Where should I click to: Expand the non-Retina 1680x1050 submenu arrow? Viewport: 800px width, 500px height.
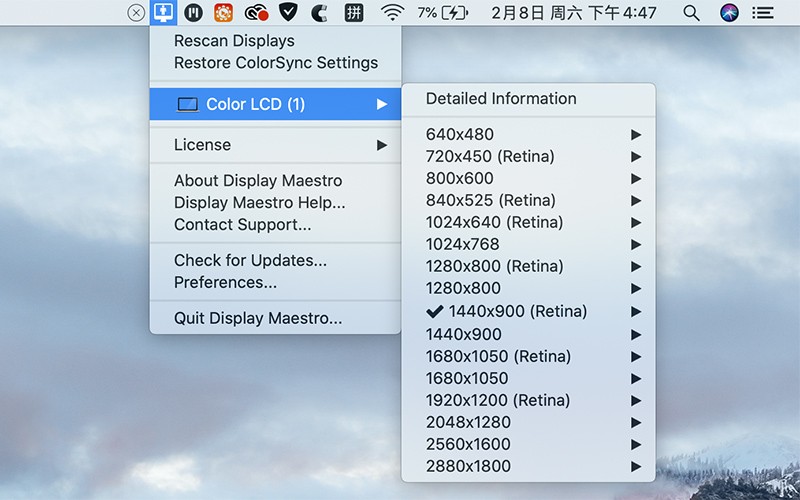(636, 379)
